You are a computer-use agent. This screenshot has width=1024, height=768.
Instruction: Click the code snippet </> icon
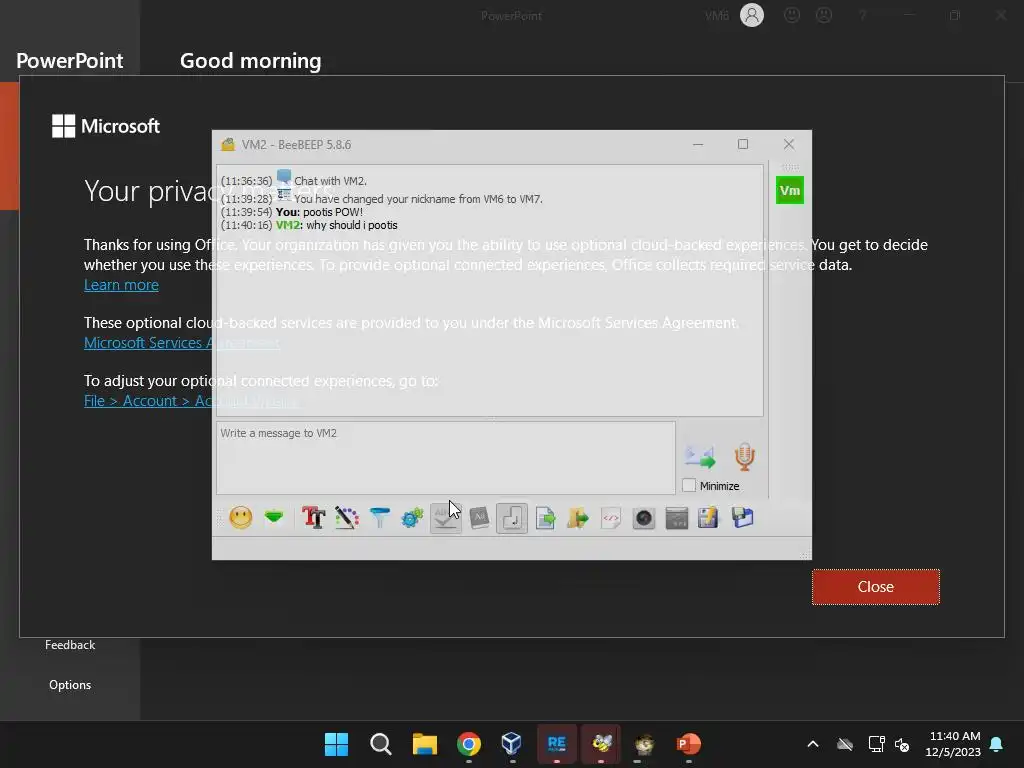(611, 519)
